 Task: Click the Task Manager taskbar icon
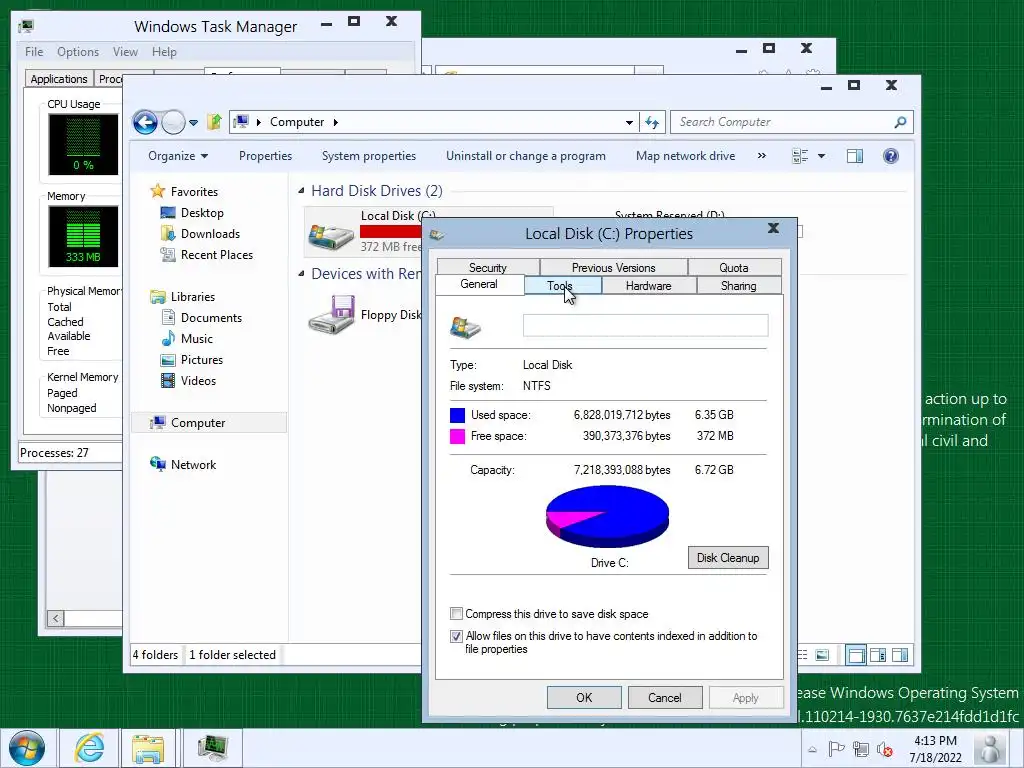[x=212, y=748]
